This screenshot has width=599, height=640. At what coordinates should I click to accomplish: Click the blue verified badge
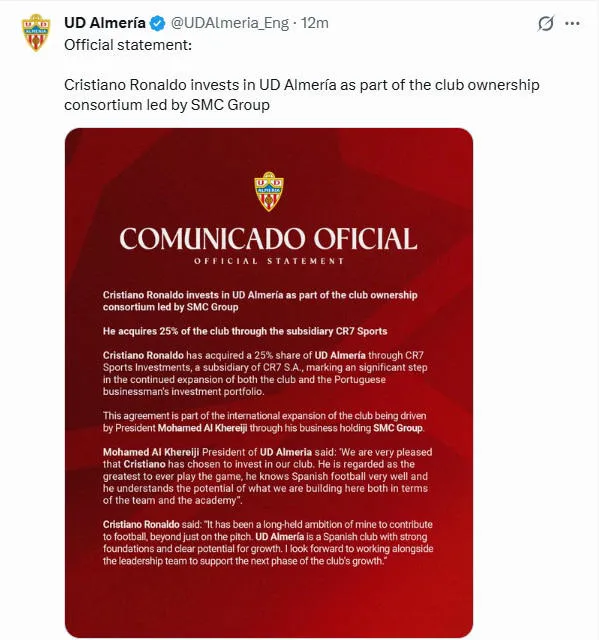(x=158, y=24)
